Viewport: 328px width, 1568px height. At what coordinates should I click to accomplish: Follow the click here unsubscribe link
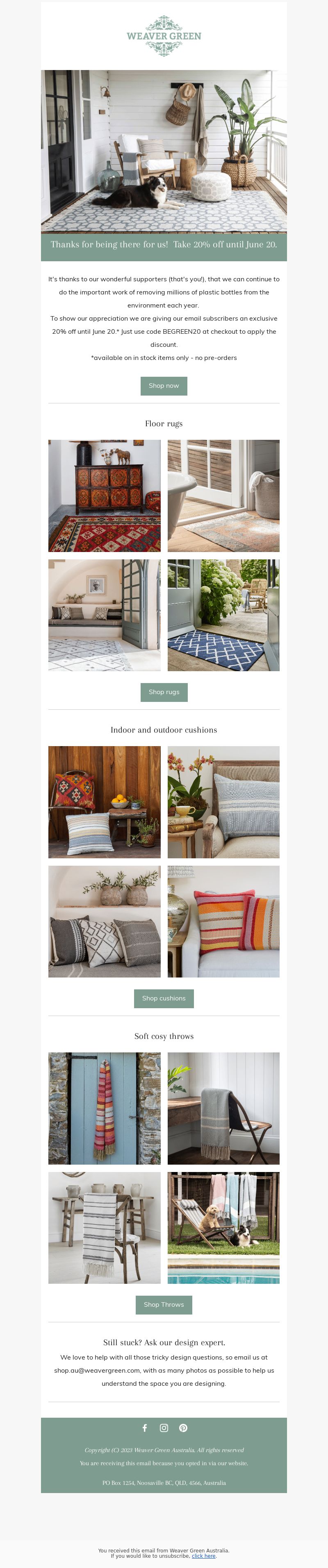(204, 1556)
